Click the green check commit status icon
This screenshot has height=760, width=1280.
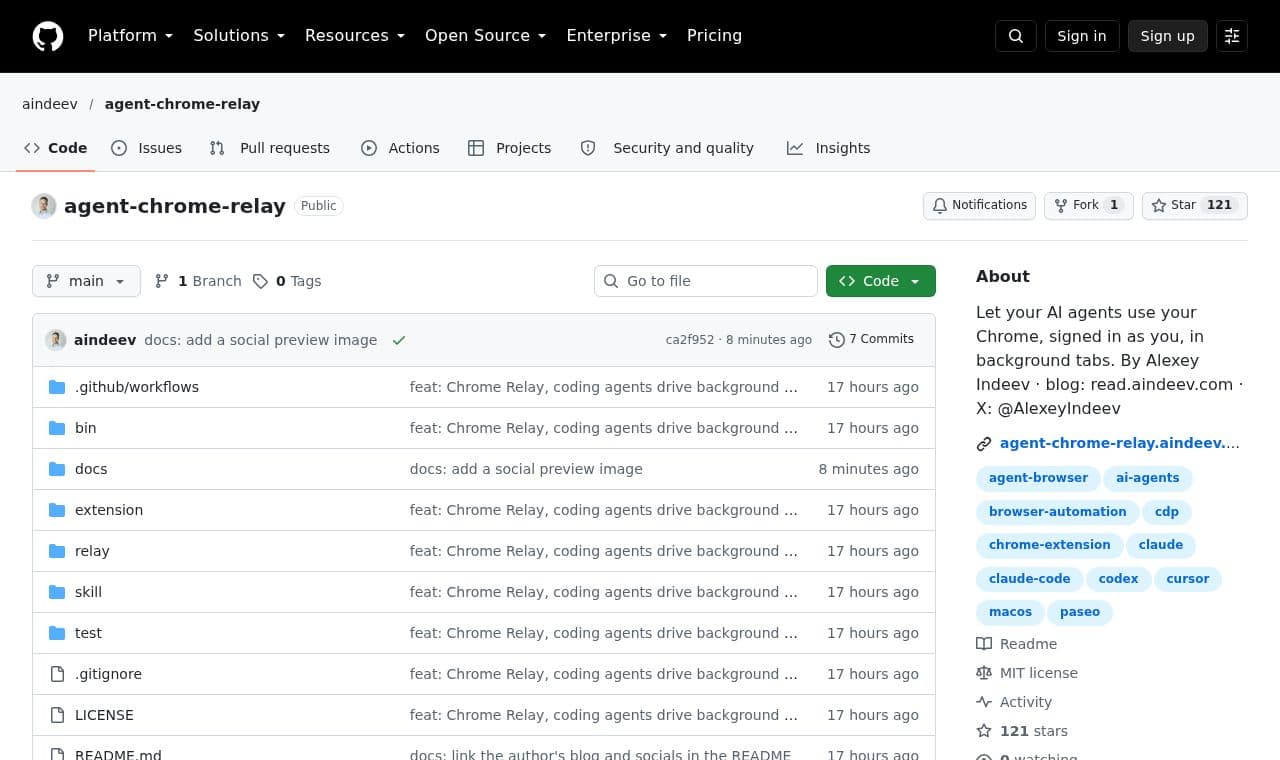coord(399,340)
